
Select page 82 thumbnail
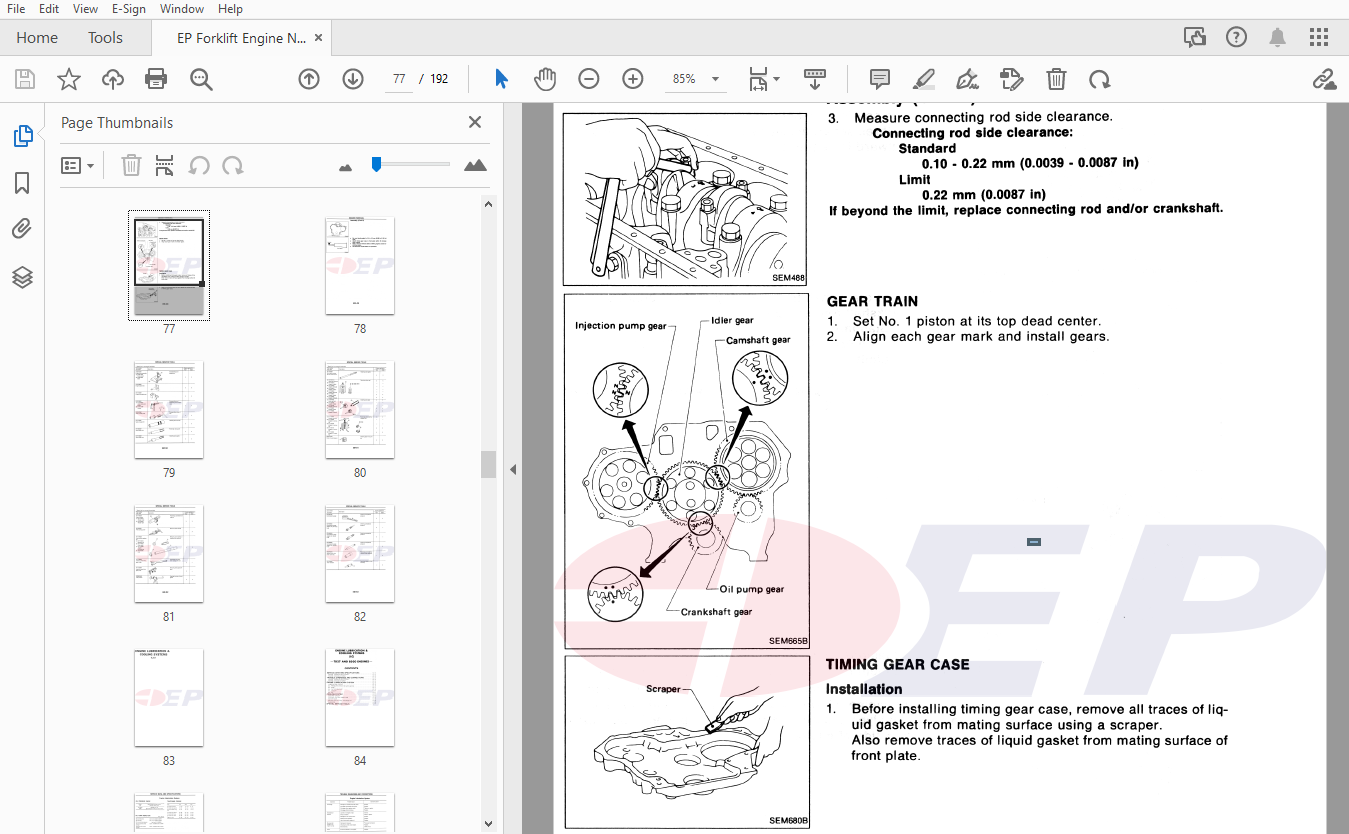click(x=360, y=554)
